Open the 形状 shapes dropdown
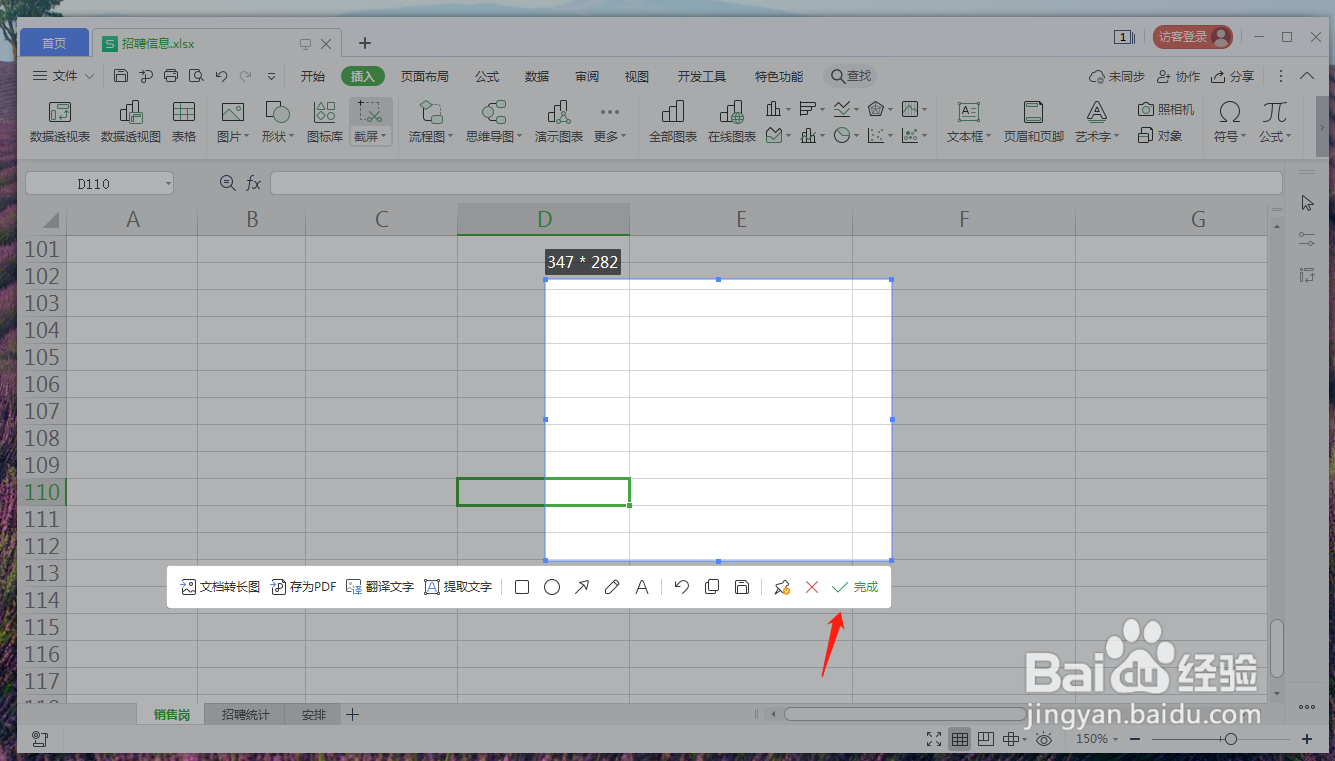1335x761 pixels. point(277,136)
